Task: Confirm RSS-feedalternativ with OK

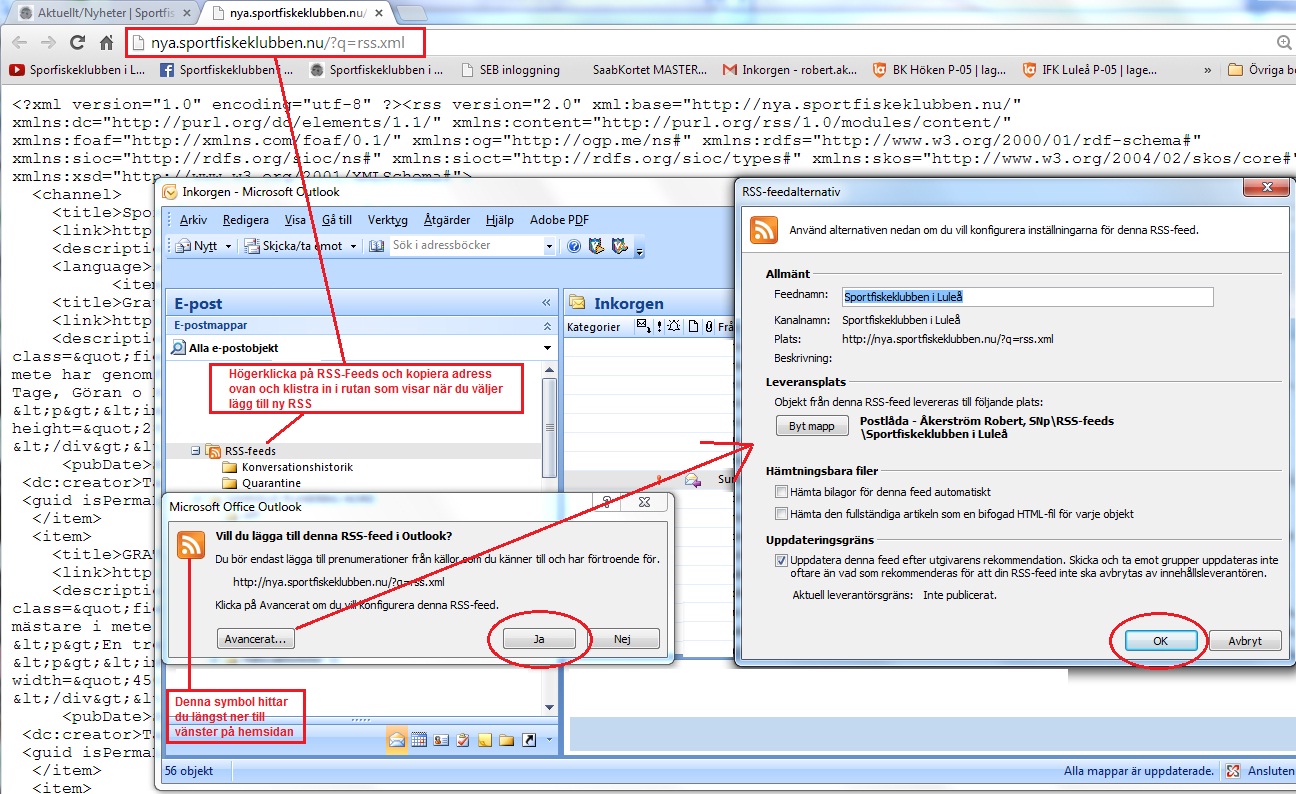Action: (1161, 641)
